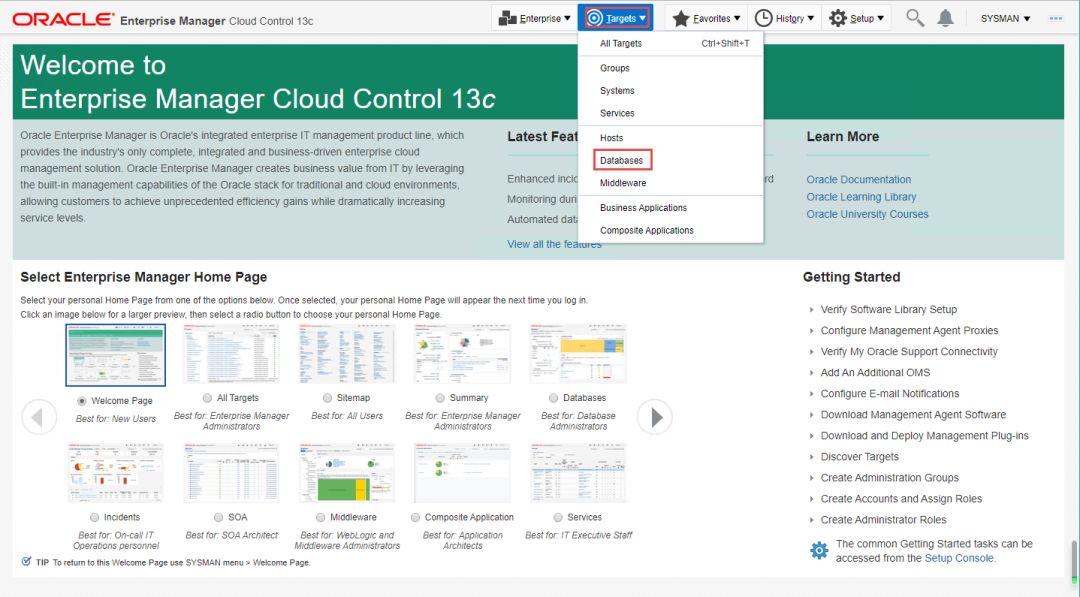This screenshot has width=1080, height=597.
Task: Select the Sitemap radio button
Action: 327,398
